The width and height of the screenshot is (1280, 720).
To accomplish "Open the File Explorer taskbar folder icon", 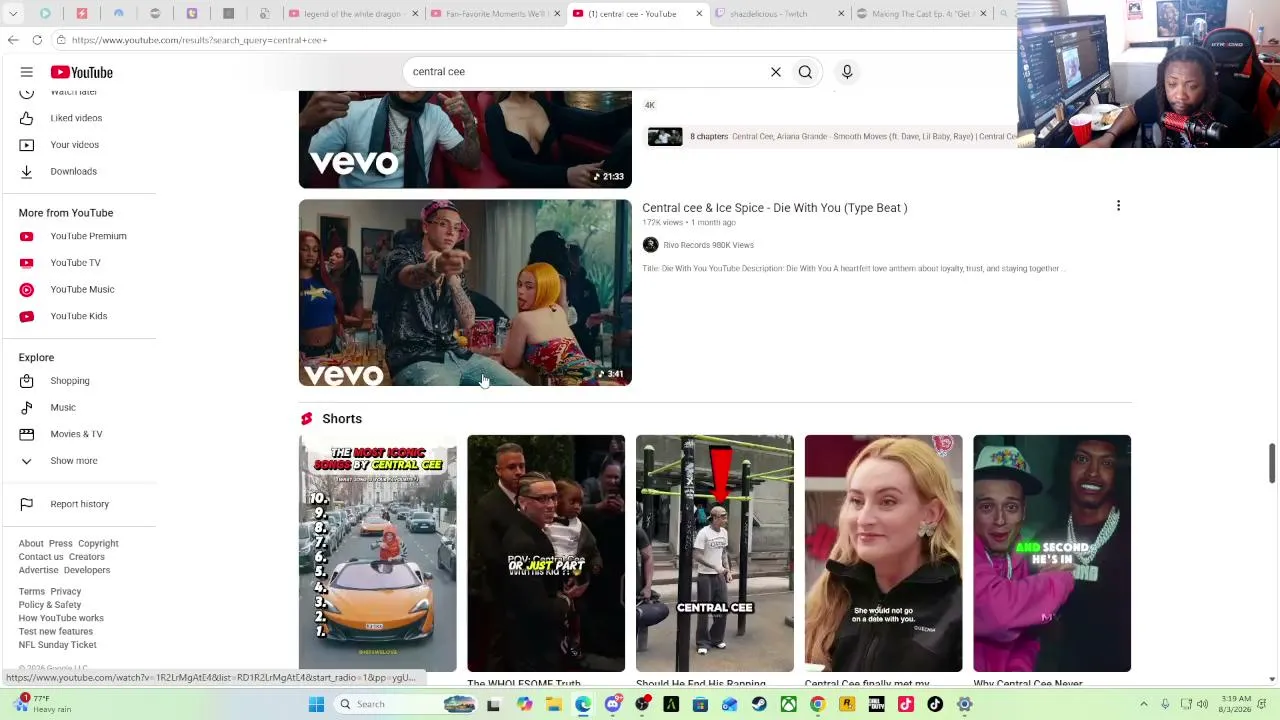I will (553, 704).
